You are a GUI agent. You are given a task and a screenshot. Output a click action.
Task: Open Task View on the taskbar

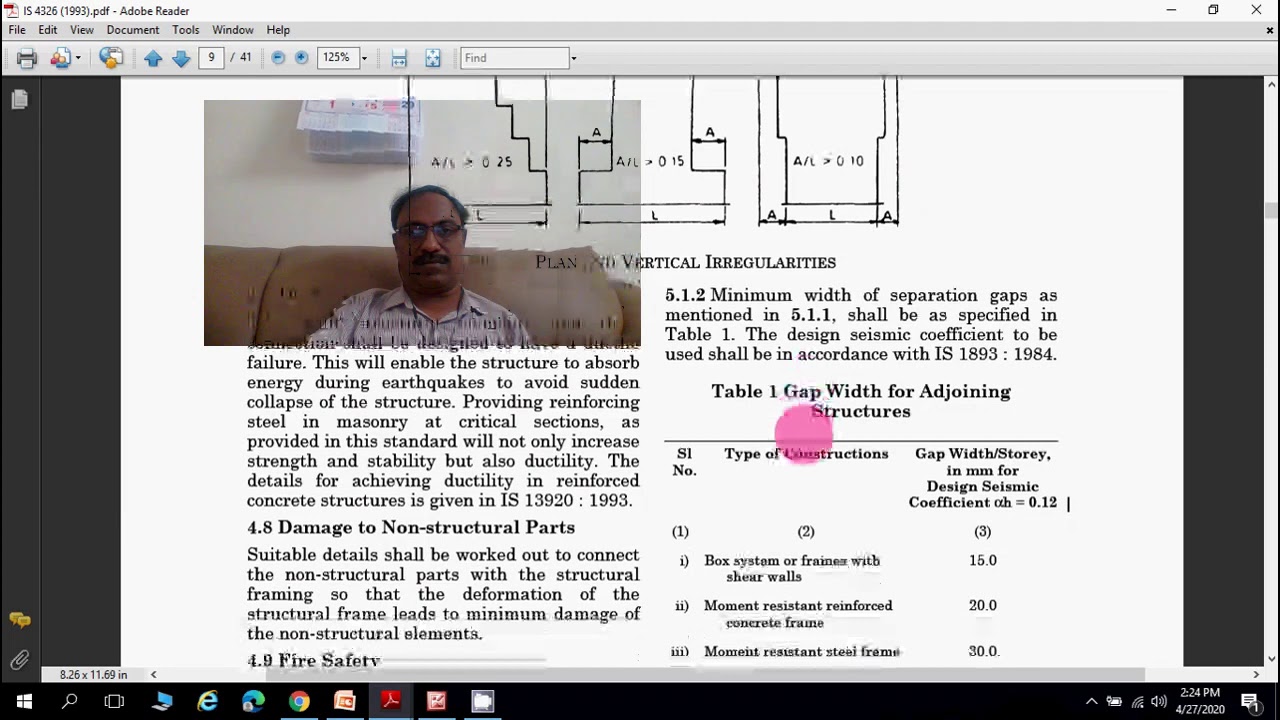click(115, 701)
